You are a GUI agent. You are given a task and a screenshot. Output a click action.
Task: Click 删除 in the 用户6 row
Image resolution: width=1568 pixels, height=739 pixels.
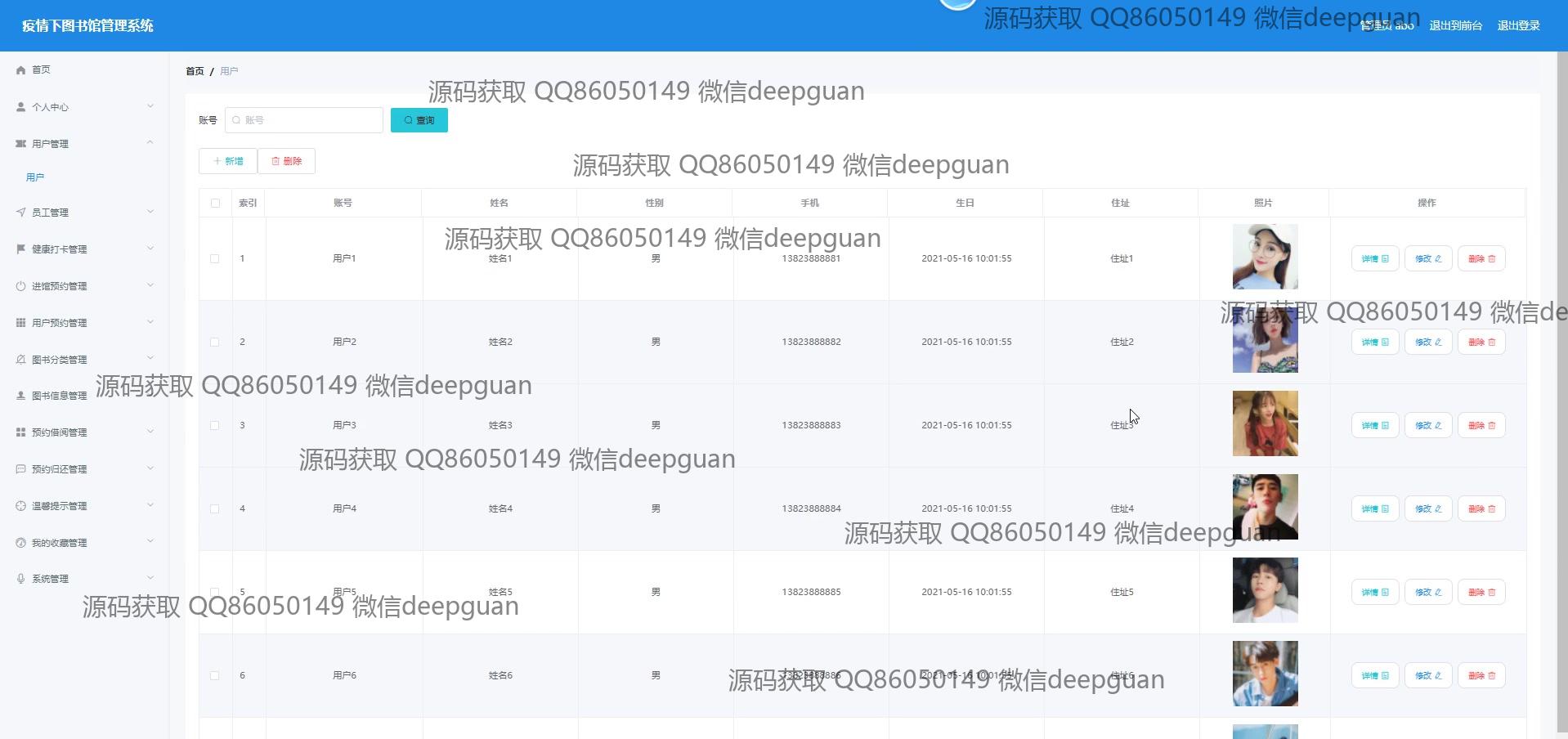click(x=1481, y=676)
